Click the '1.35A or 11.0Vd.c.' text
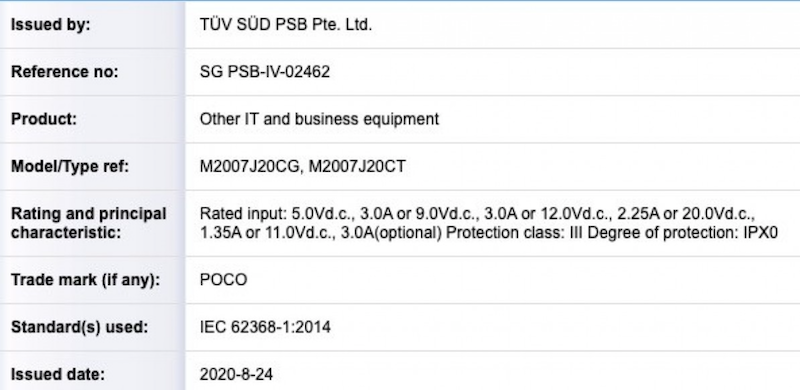The height and width of the screenshot is (390, 800). 267,233
